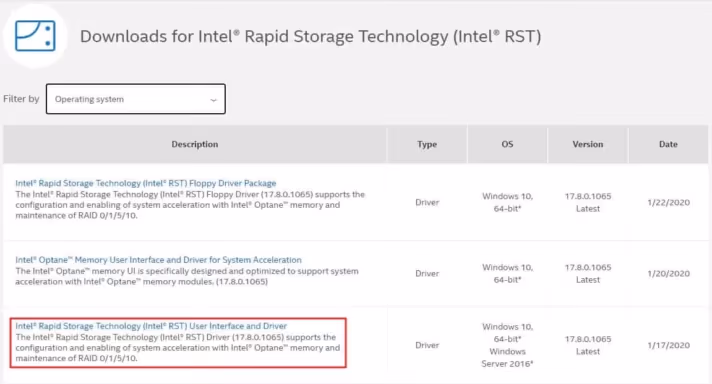Screen dimensions: 712x384
Task: Click the Optane memory UI description paragraph
Action: pyautogui.click(x=187, y=276)
